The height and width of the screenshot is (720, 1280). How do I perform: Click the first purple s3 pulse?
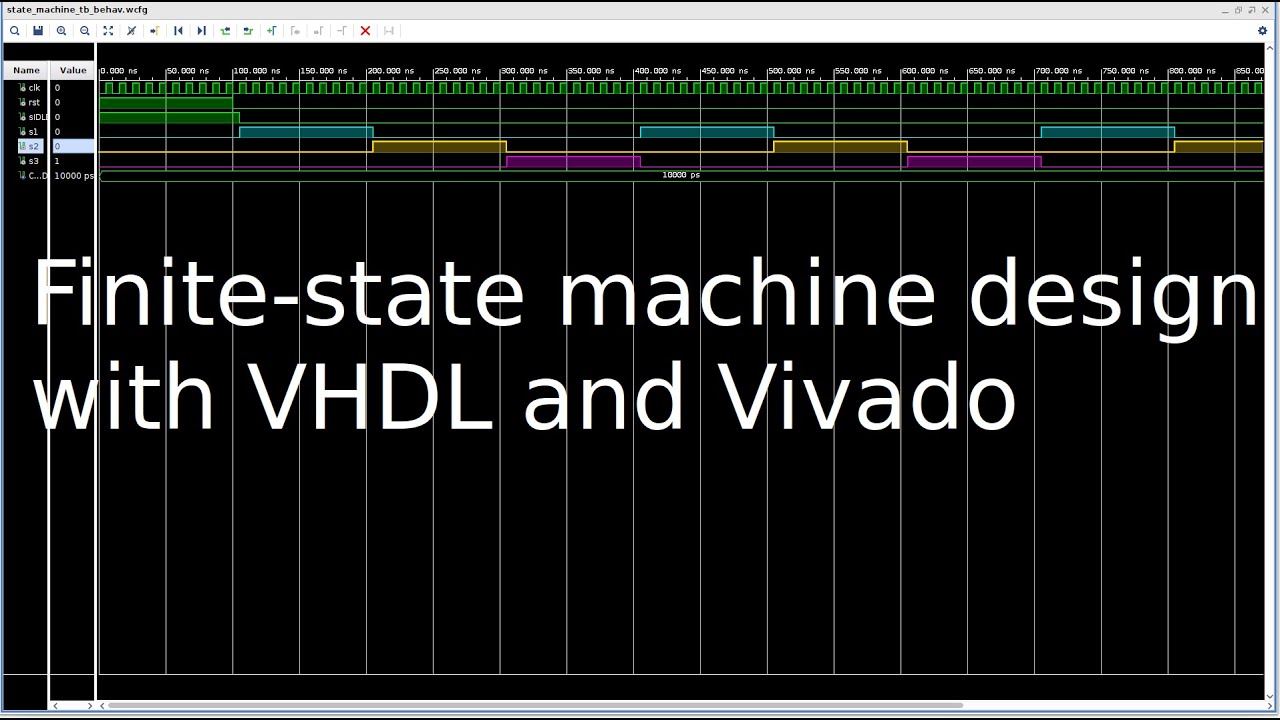(573, 161)
